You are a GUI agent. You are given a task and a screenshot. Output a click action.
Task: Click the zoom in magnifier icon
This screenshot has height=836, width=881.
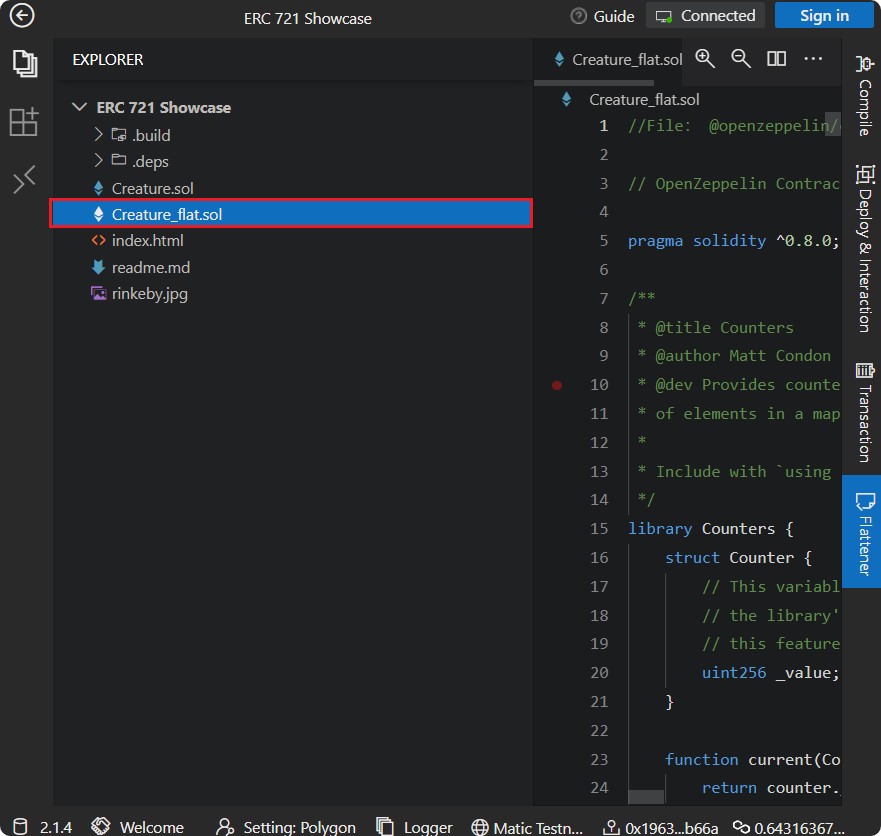705,59
